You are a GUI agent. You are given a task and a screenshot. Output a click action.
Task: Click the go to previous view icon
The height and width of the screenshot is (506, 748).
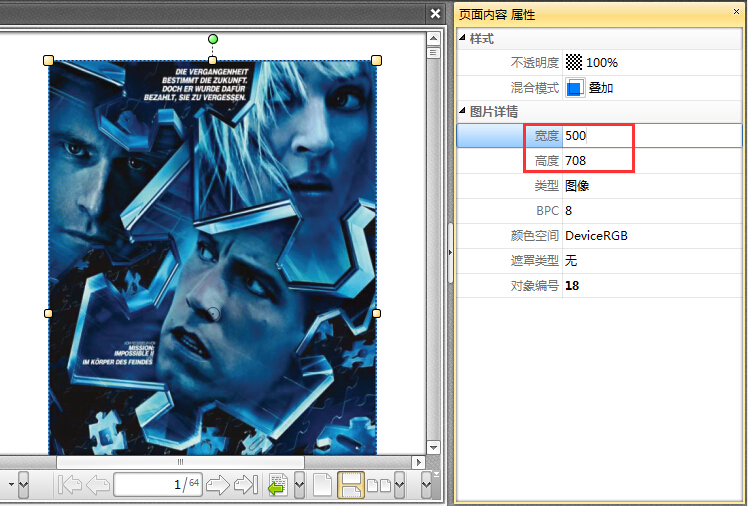278,485
